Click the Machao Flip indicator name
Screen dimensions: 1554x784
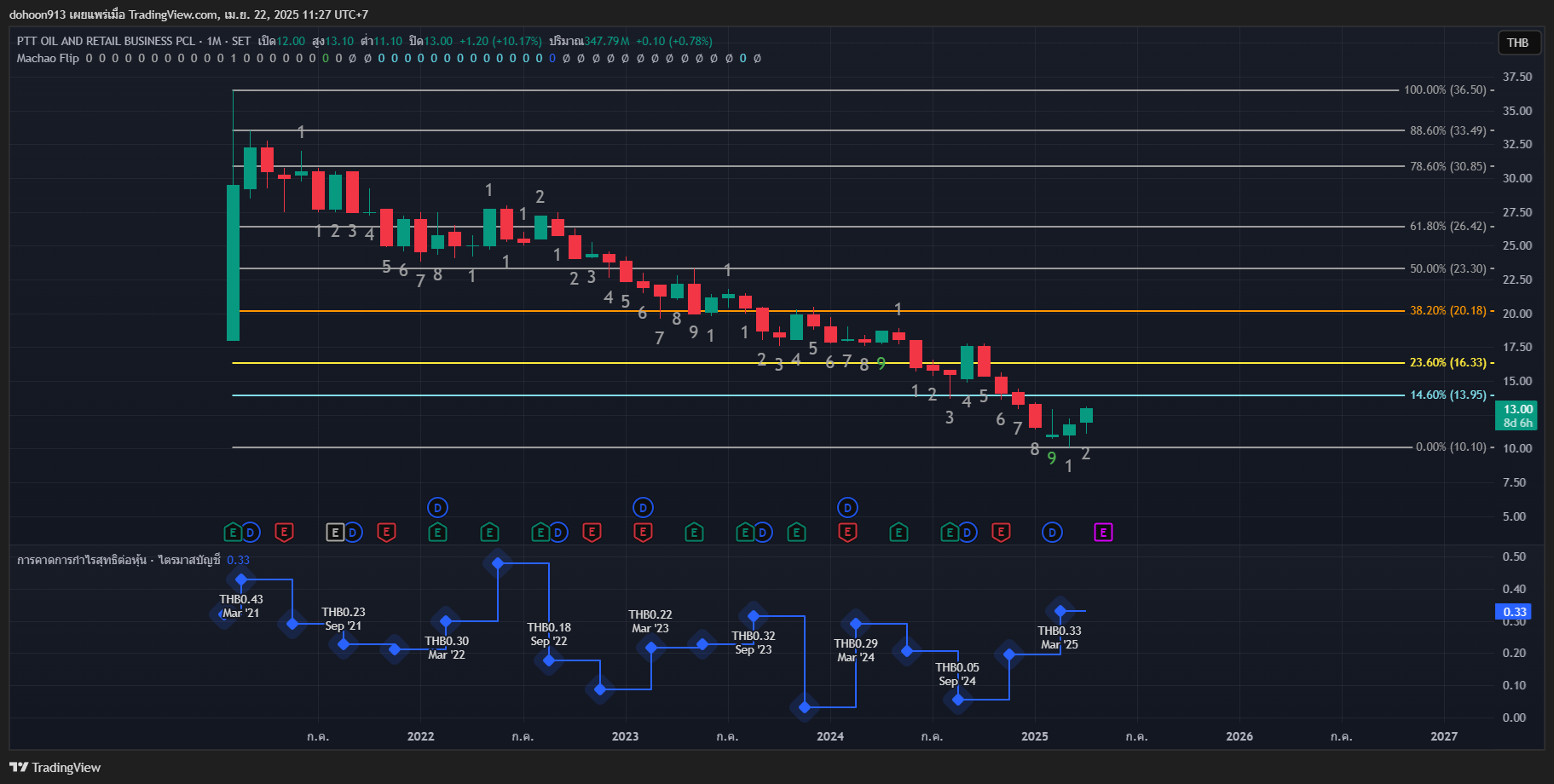48,58
